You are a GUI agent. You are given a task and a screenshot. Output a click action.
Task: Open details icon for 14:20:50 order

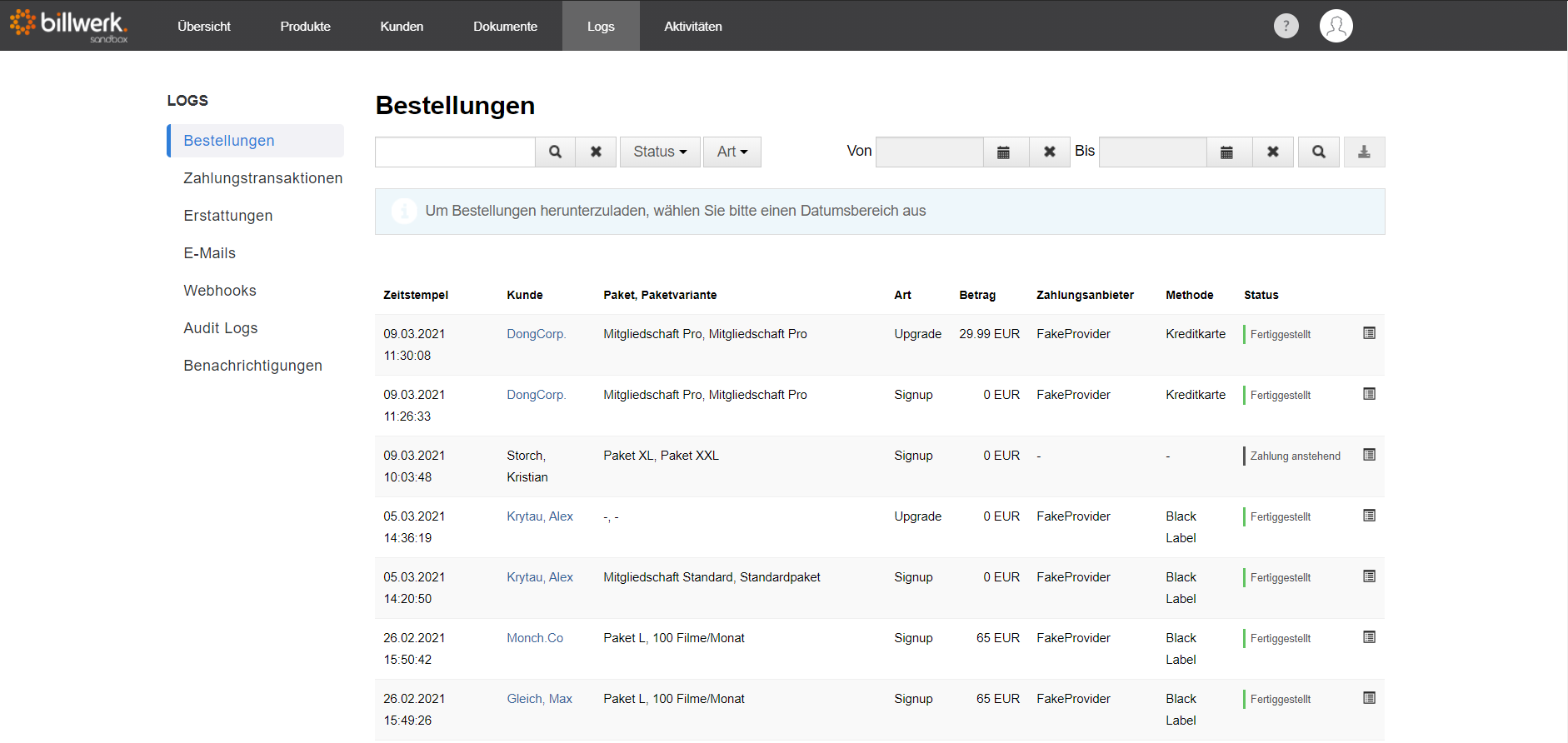1369,576
